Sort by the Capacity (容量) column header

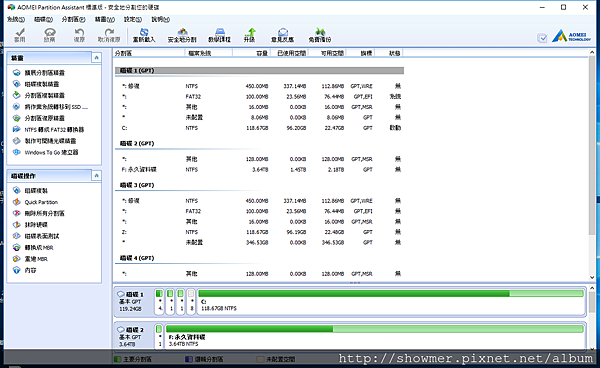point(251,53)
